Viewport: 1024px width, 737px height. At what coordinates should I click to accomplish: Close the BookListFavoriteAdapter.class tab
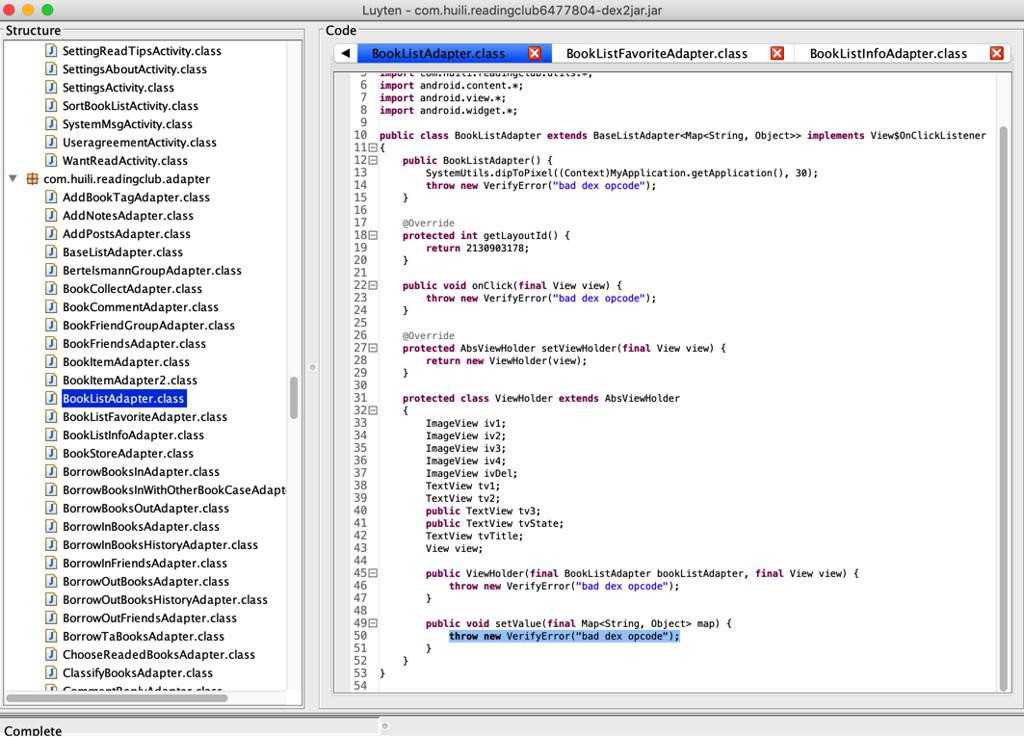click(x=777, y=53)
